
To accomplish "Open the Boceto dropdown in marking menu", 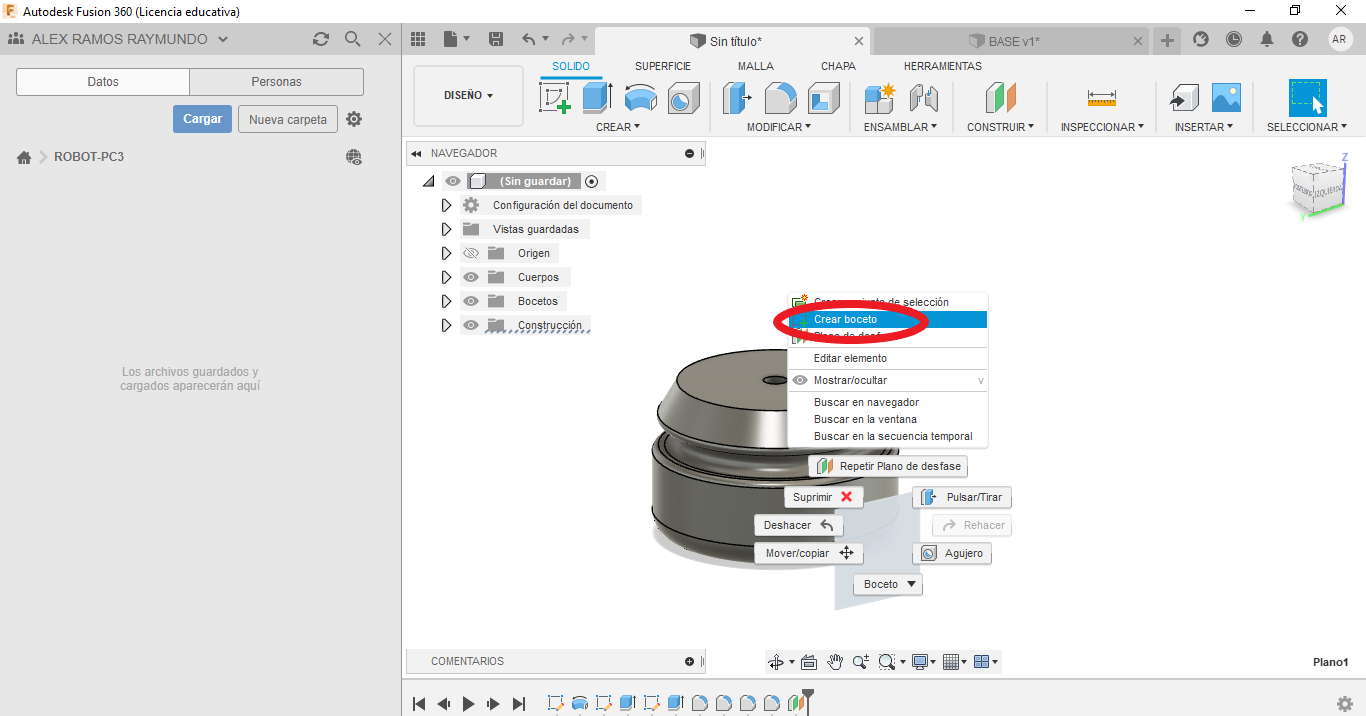I will (x=888, y=584).
